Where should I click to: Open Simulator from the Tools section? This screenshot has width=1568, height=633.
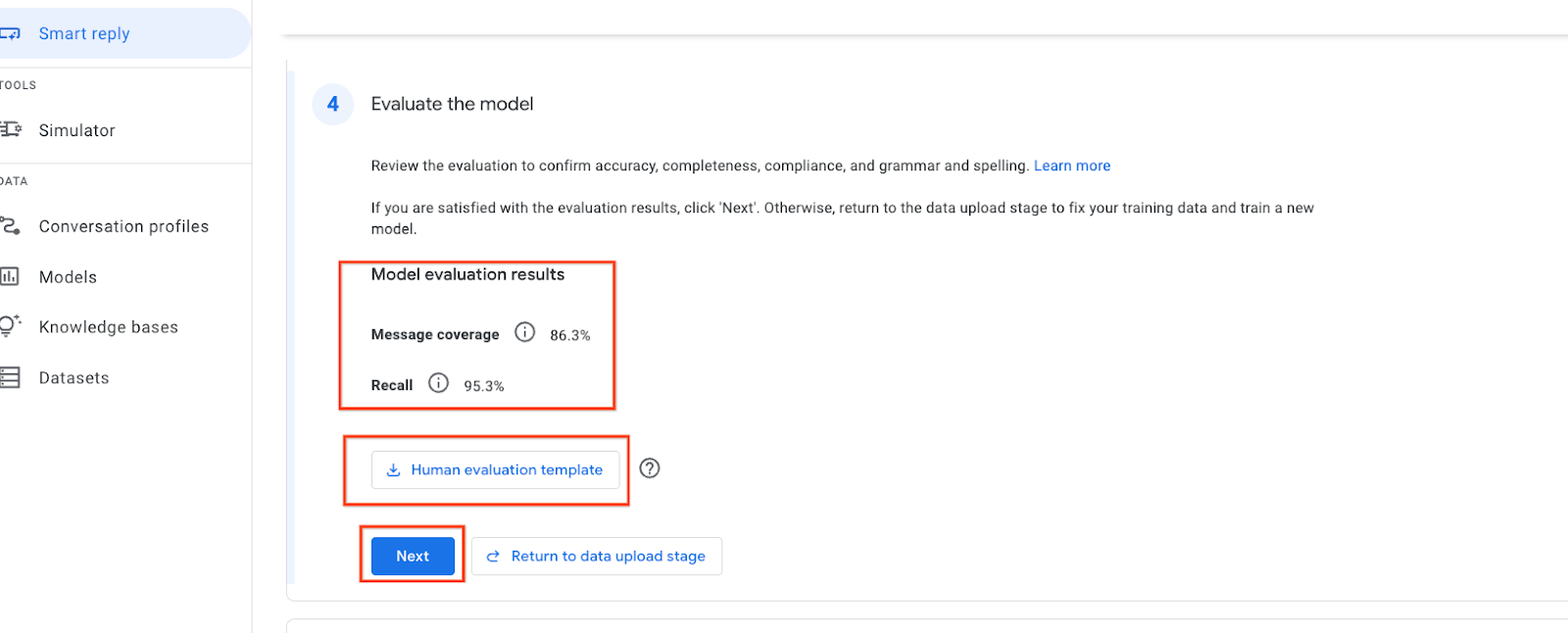click(x=76, y=130)
